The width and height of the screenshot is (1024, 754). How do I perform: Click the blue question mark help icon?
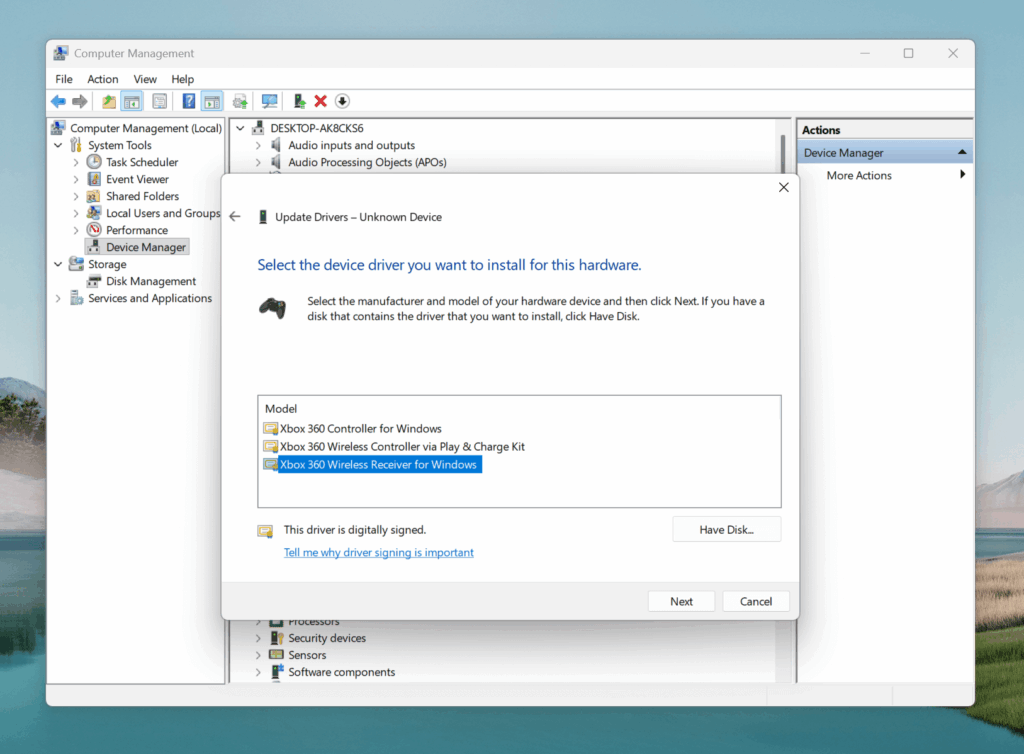click(x=188, y=101)
